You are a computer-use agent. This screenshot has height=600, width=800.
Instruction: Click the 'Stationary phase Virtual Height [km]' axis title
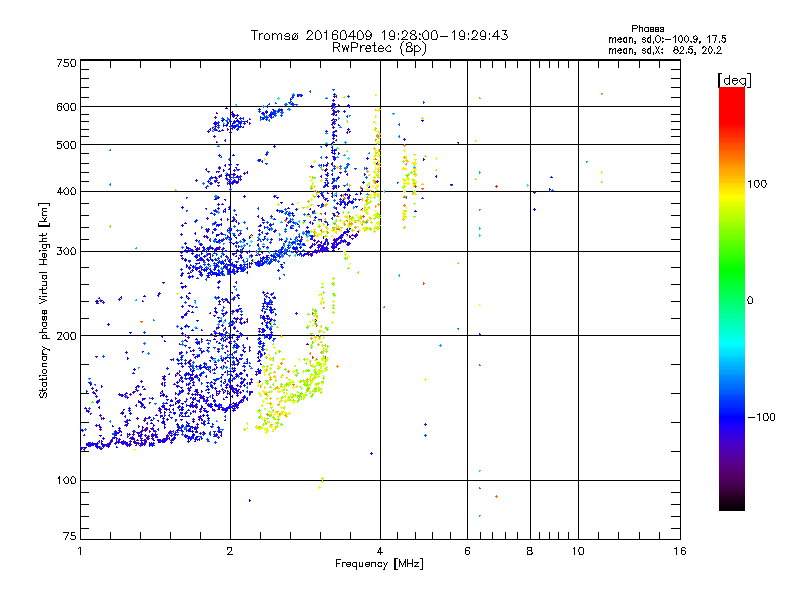coord(44,300)
